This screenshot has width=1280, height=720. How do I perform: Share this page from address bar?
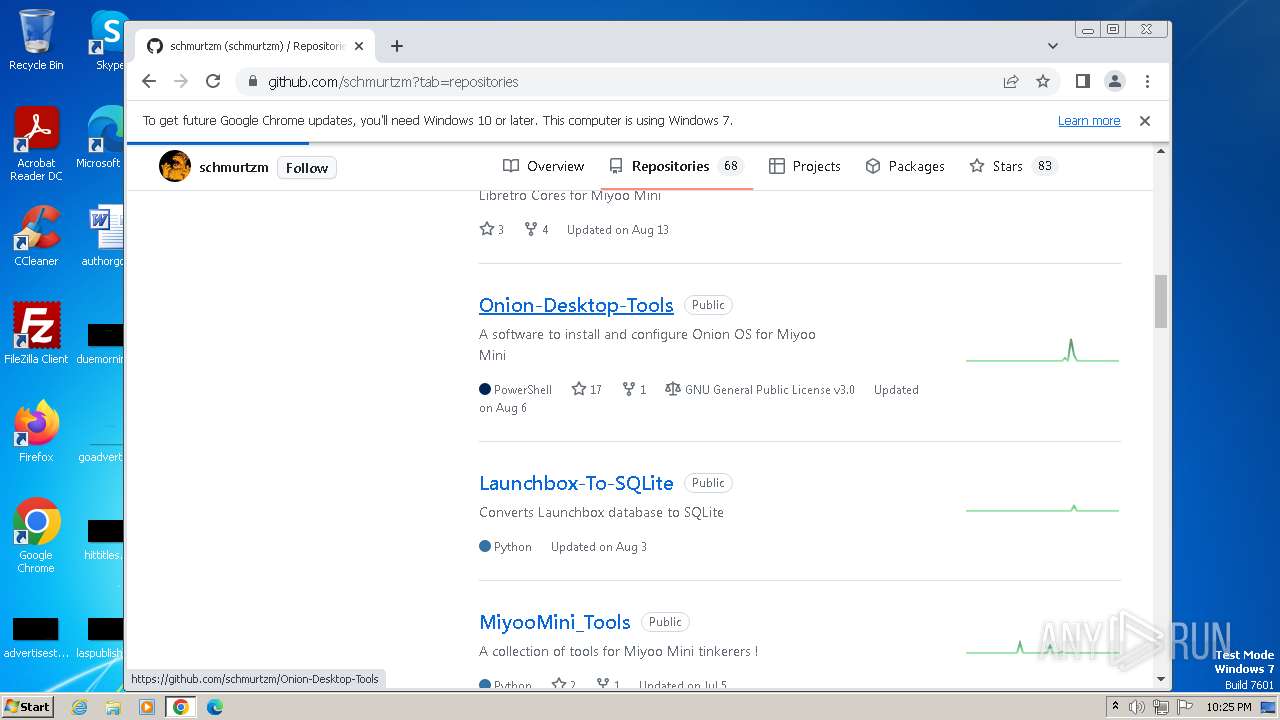[1011, 81]
